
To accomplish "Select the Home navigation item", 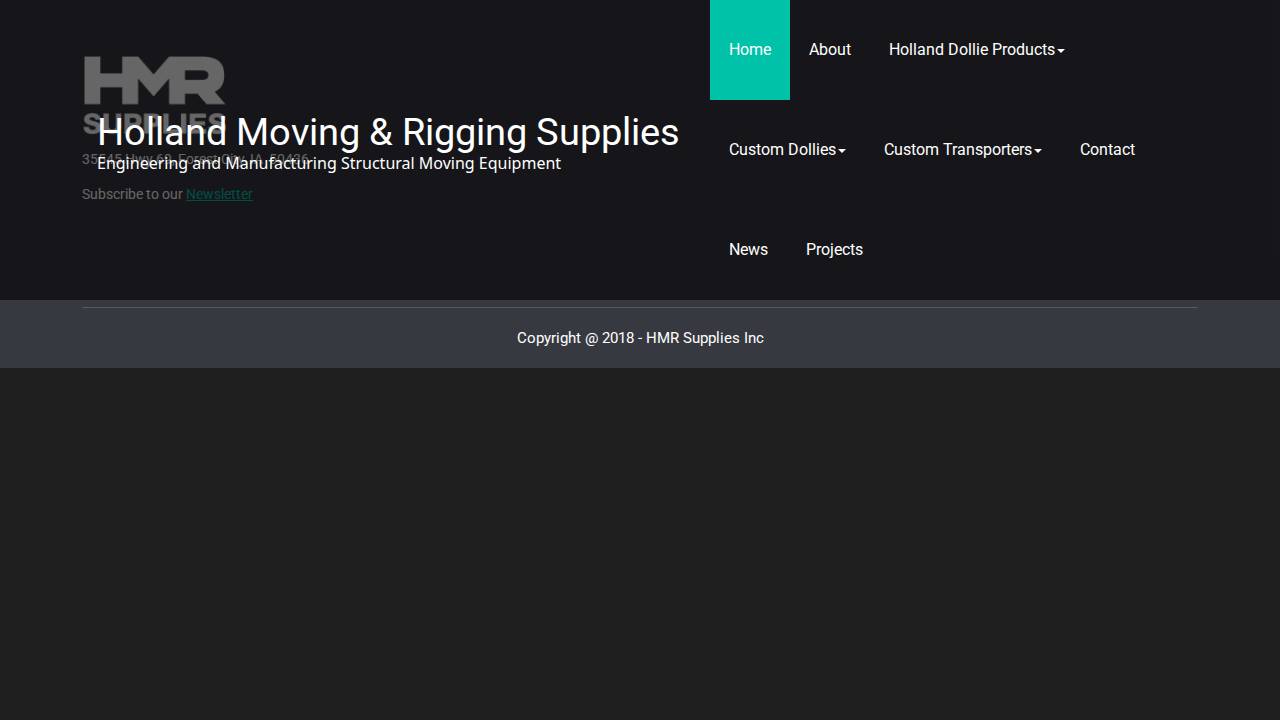I will pos(750,49).
